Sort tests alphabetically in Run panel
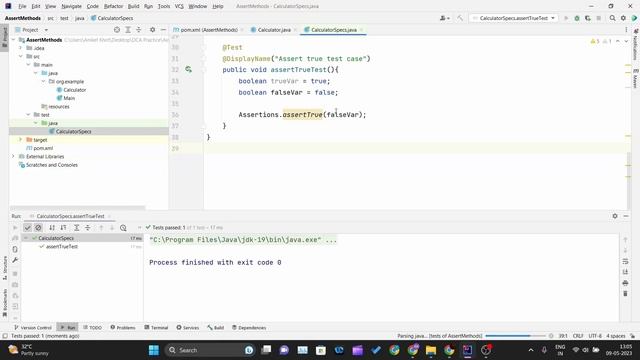640x360 pixels. 52,228
